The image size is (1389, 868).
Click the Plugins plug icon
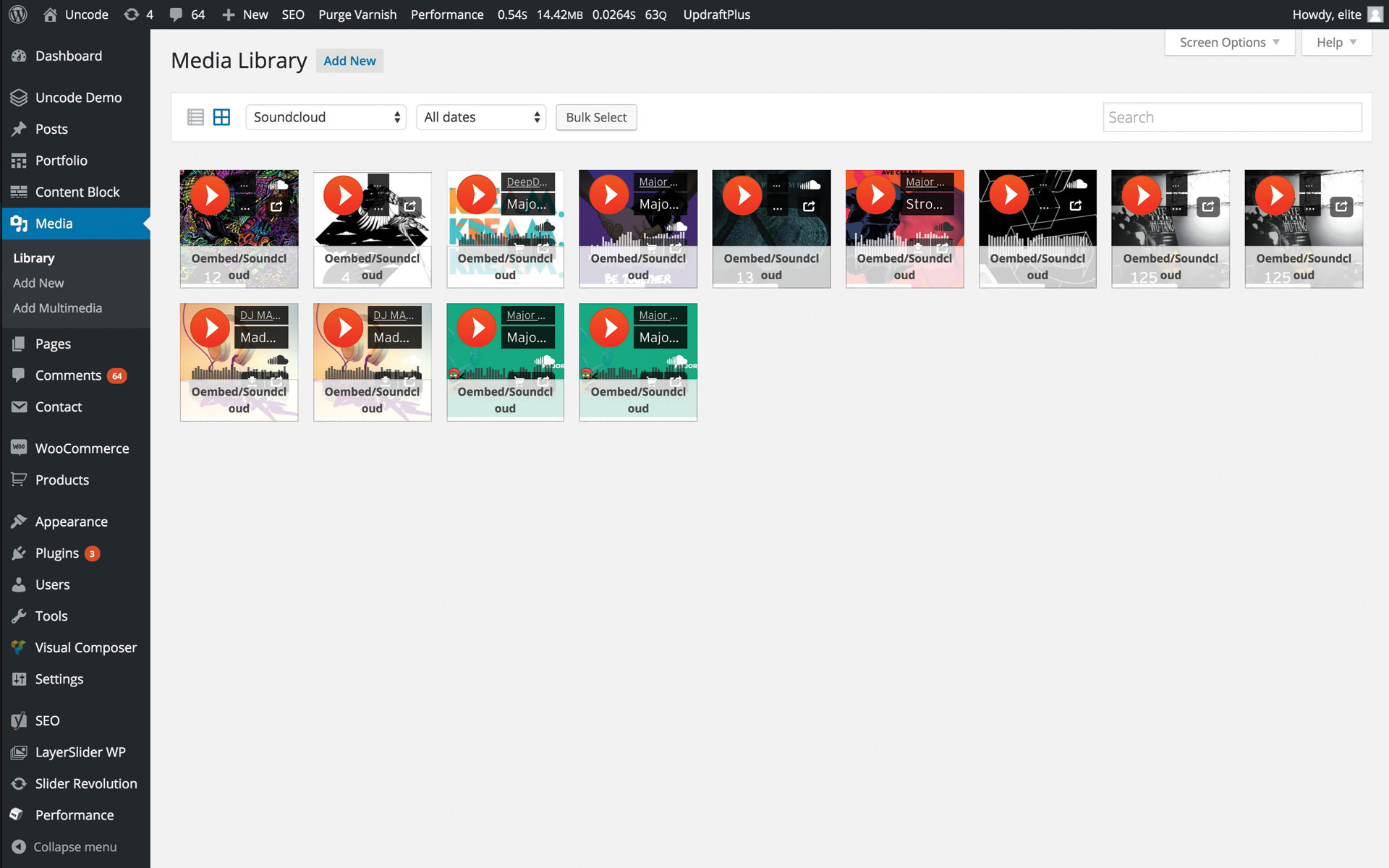pyautogui.click(x=19, y=553)
